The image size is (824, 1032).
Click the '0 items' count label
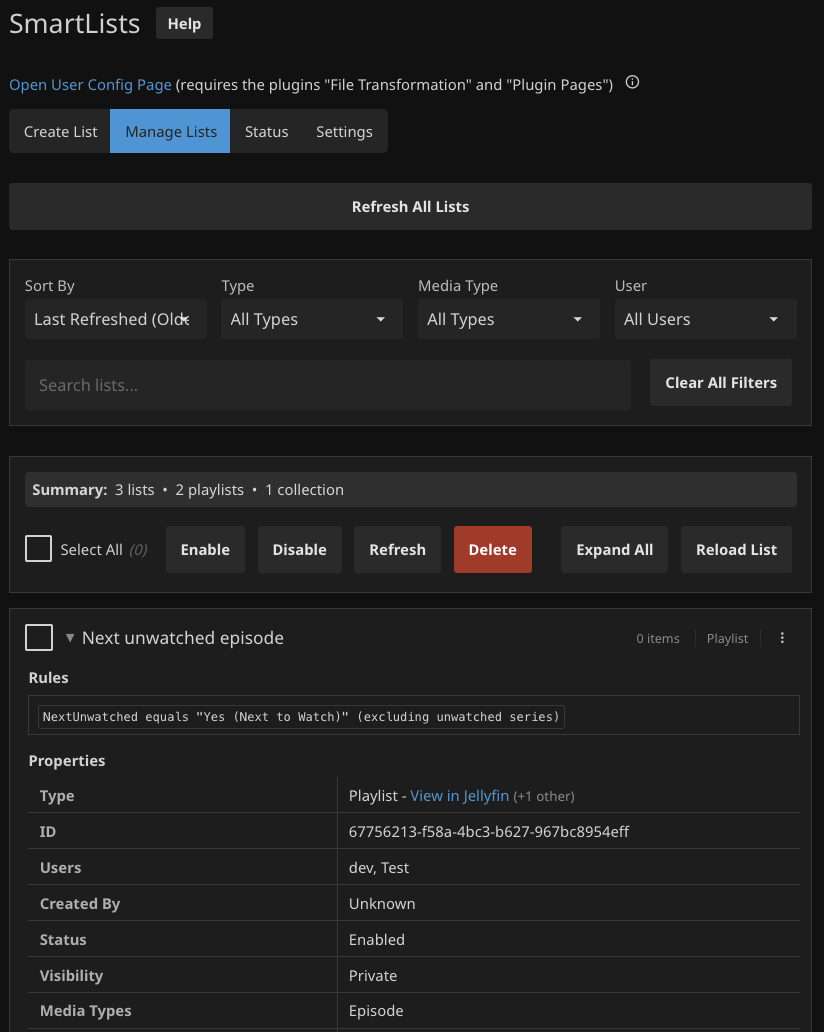click(657, 638)
